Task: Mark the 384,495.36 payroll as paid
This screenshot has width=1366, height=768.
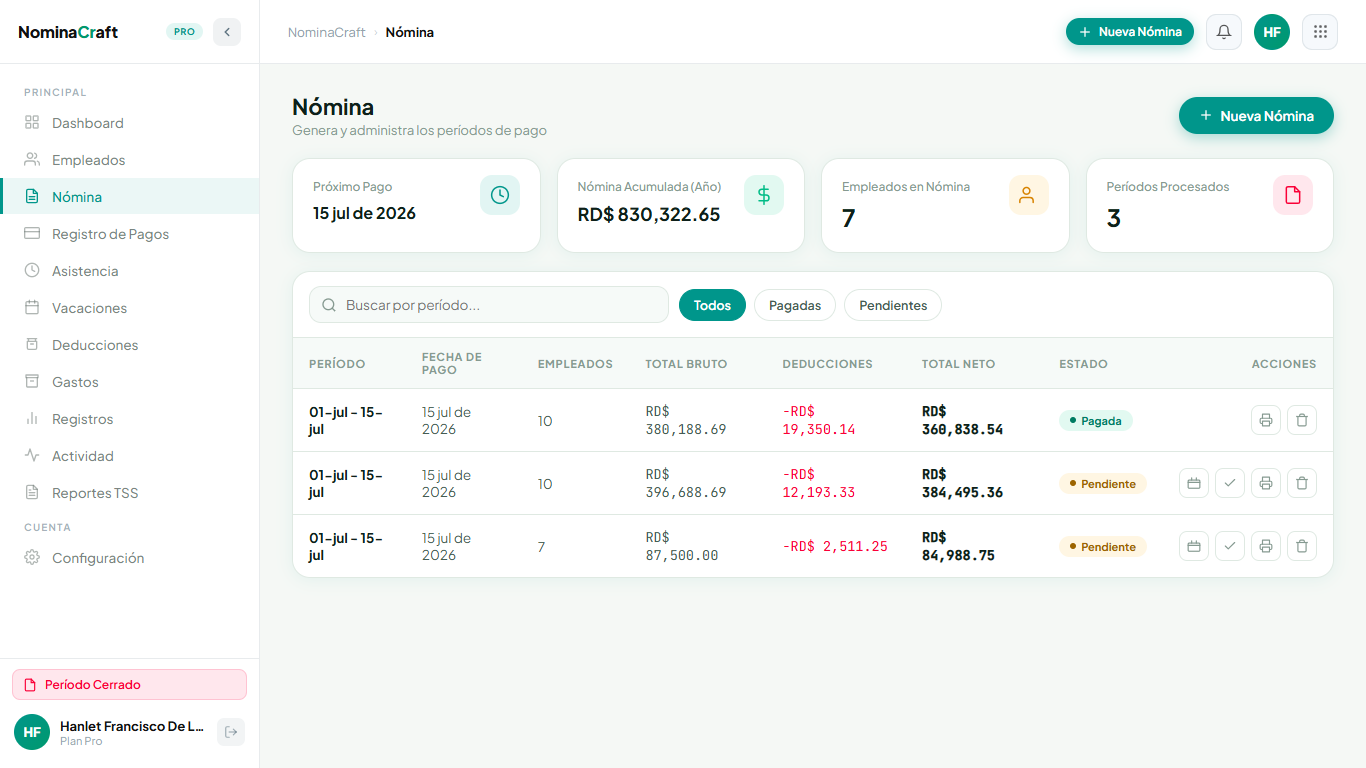Action: 1230,483
